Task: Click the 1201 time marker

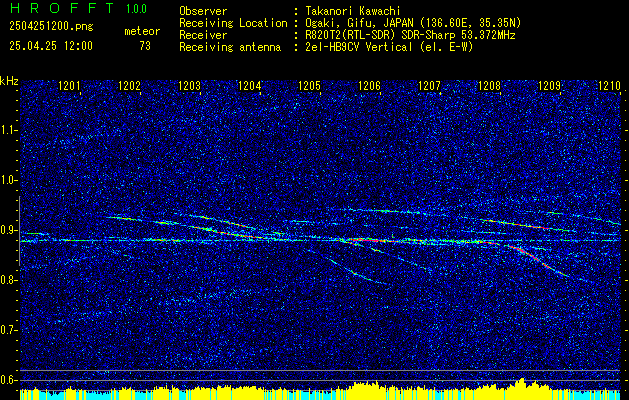Action: click(69, 85)
